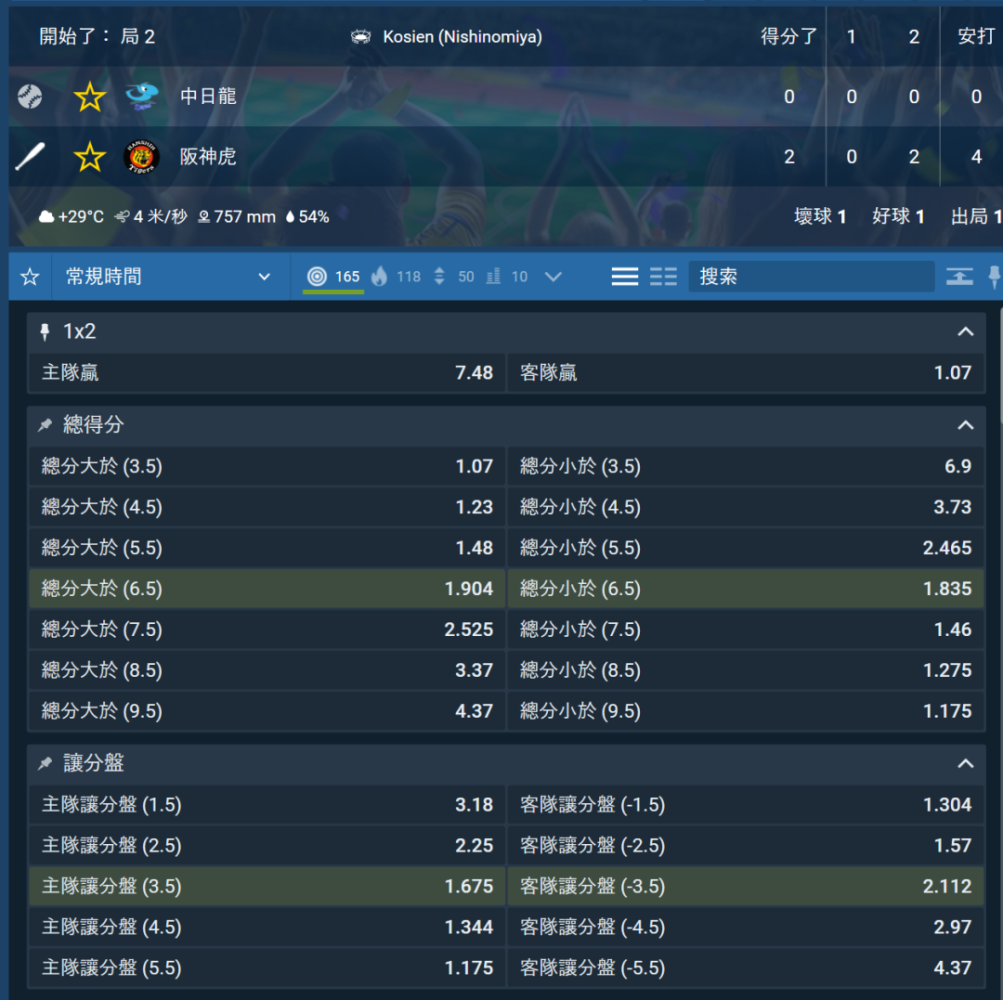Select the 118 popular flame tab
1003x1000 pixels.
pyautogui.click(x=396, y=276)
